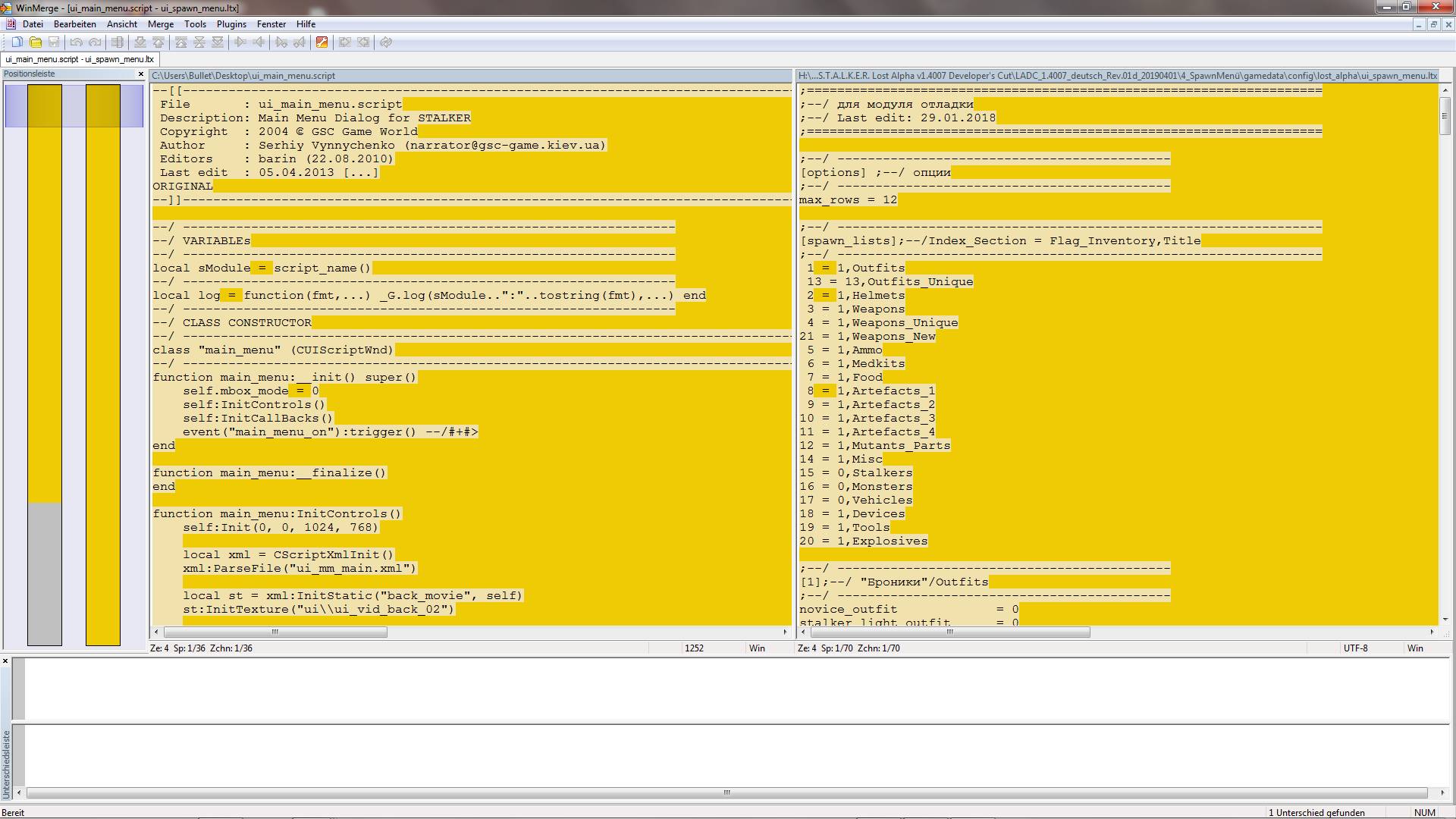Viewport: 1456px width, 819px height.
Task: Close the Positionsleiste pane
Action: (x=140, y=74)
